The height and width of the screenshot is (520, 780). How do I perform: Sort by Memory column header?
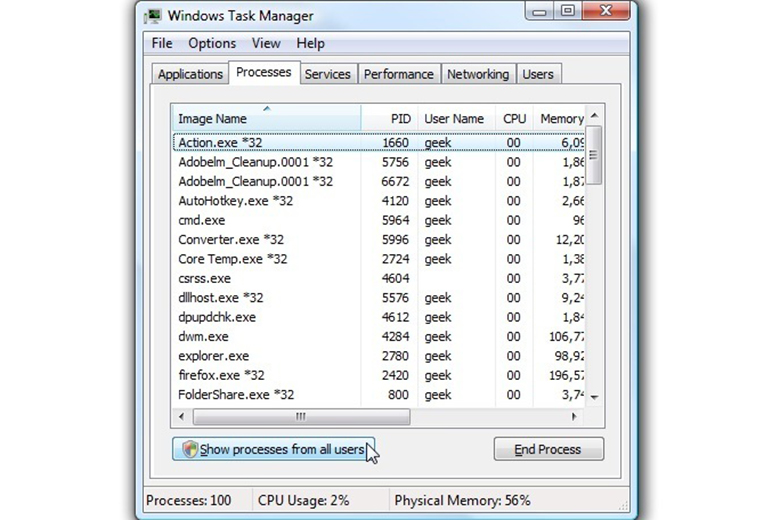(x=559, y=118)
